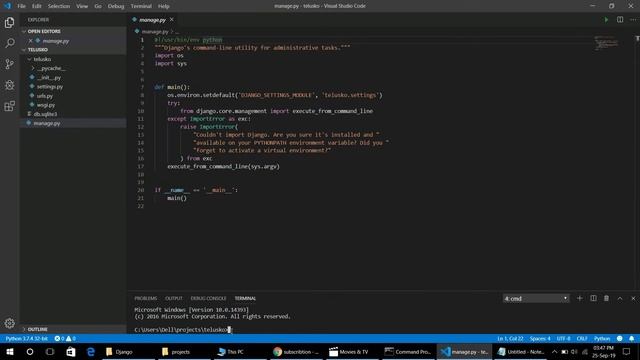Click the code minimap preview
The width and height of the screenshot is (640, 360).
[x=606, y=43]
